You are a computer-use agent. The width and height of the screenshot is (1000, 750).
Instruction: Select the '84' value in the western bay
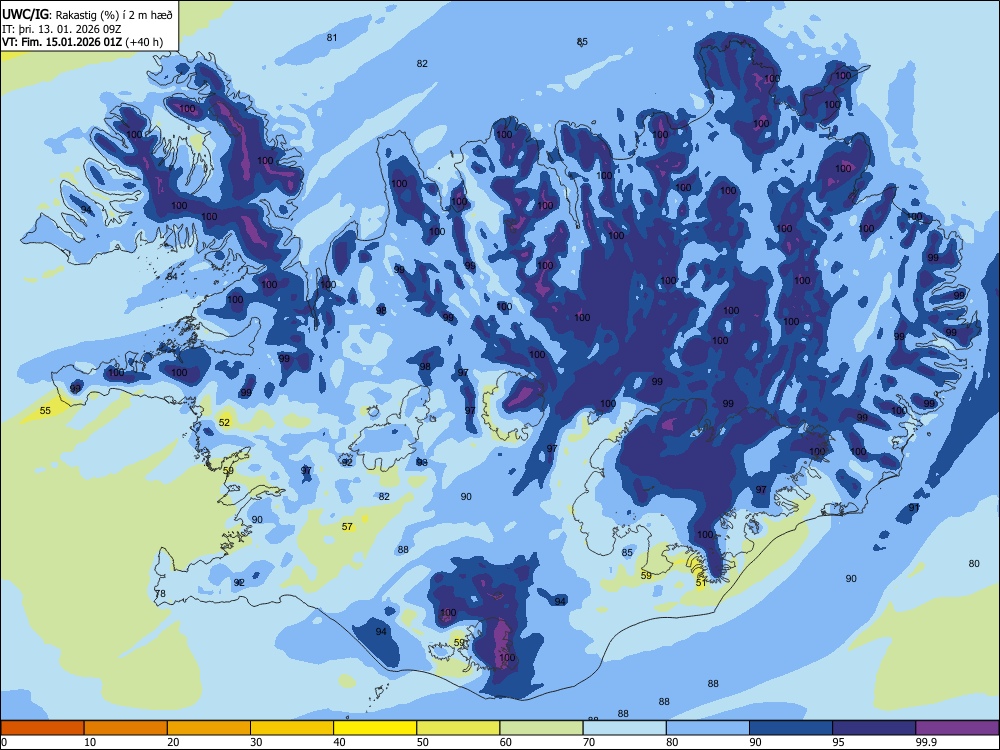pos(172,277)
